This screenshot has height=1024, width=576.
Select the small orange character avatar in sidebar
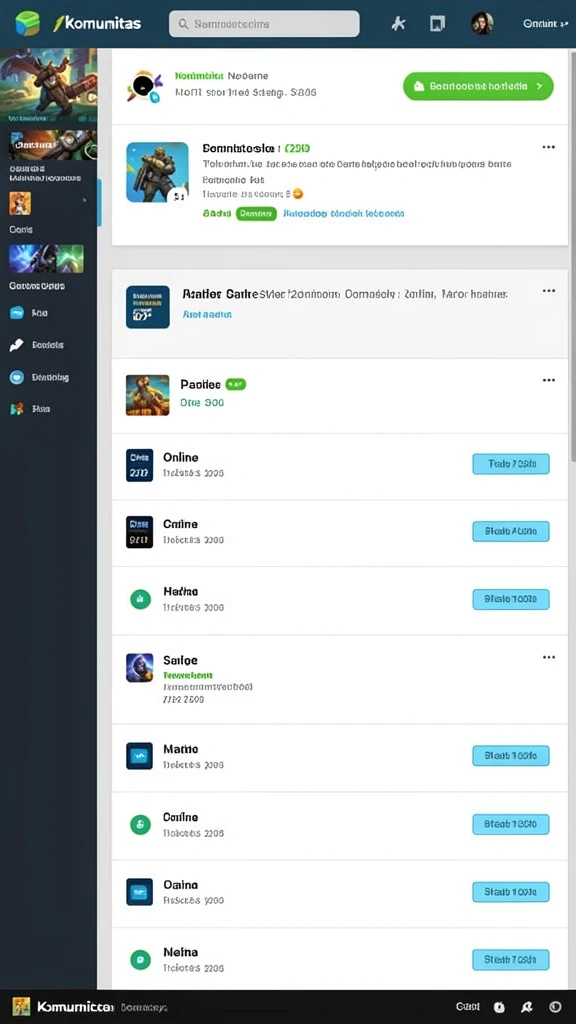20,203
